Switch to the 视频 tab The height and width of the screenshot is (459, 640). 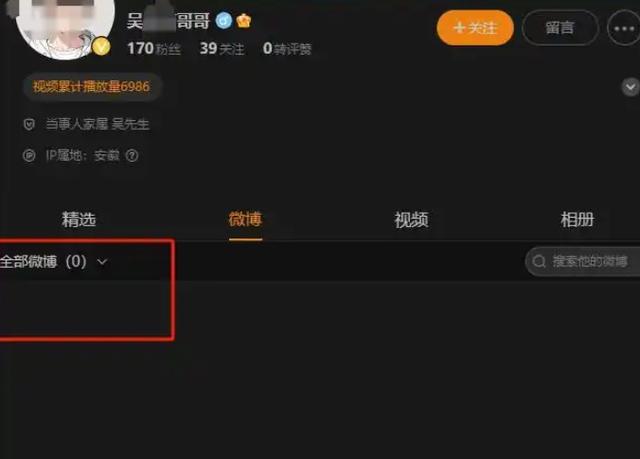(x=411, y=220)
